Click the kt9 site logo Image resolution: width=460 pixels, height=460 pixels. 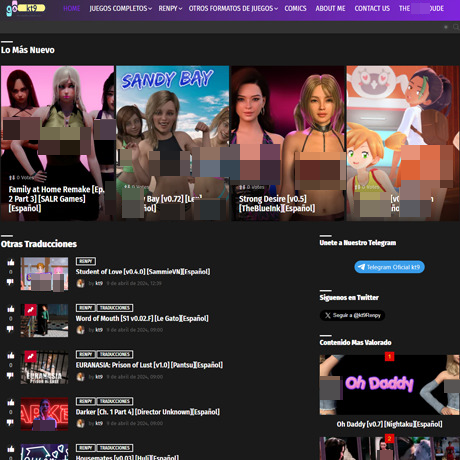[25, 8]
